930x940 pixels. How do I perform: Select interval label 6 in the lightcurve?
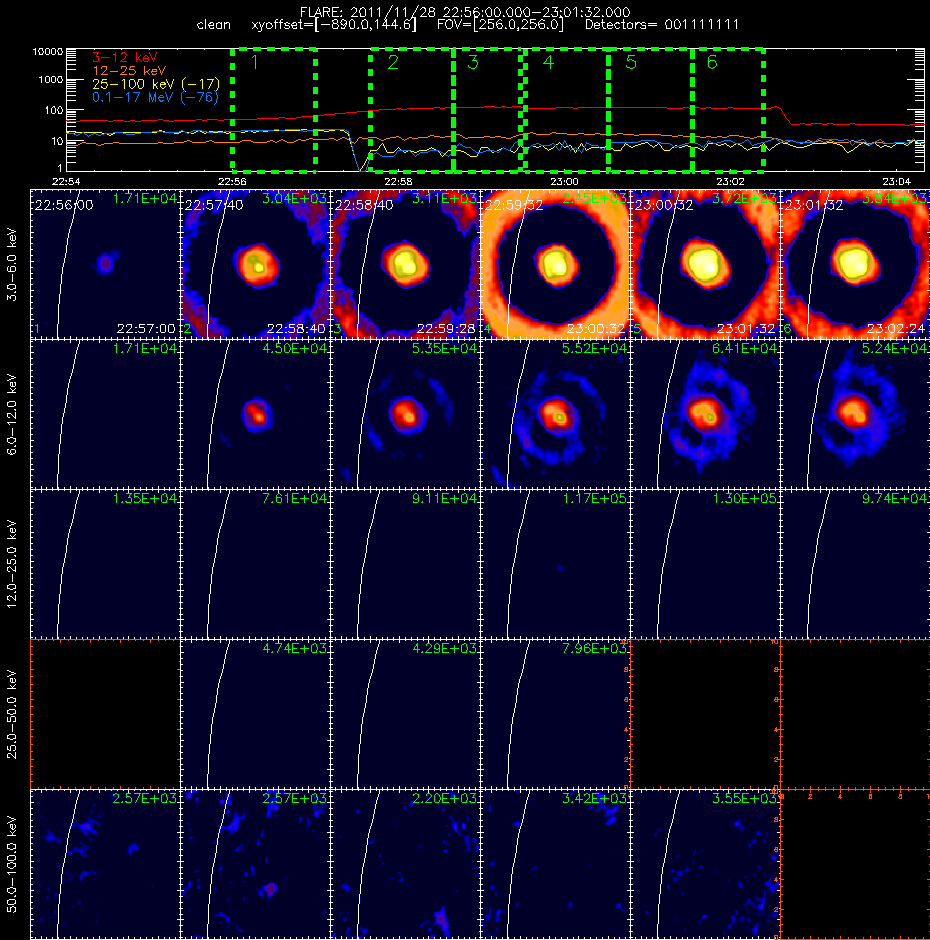[x=712, y=62]
